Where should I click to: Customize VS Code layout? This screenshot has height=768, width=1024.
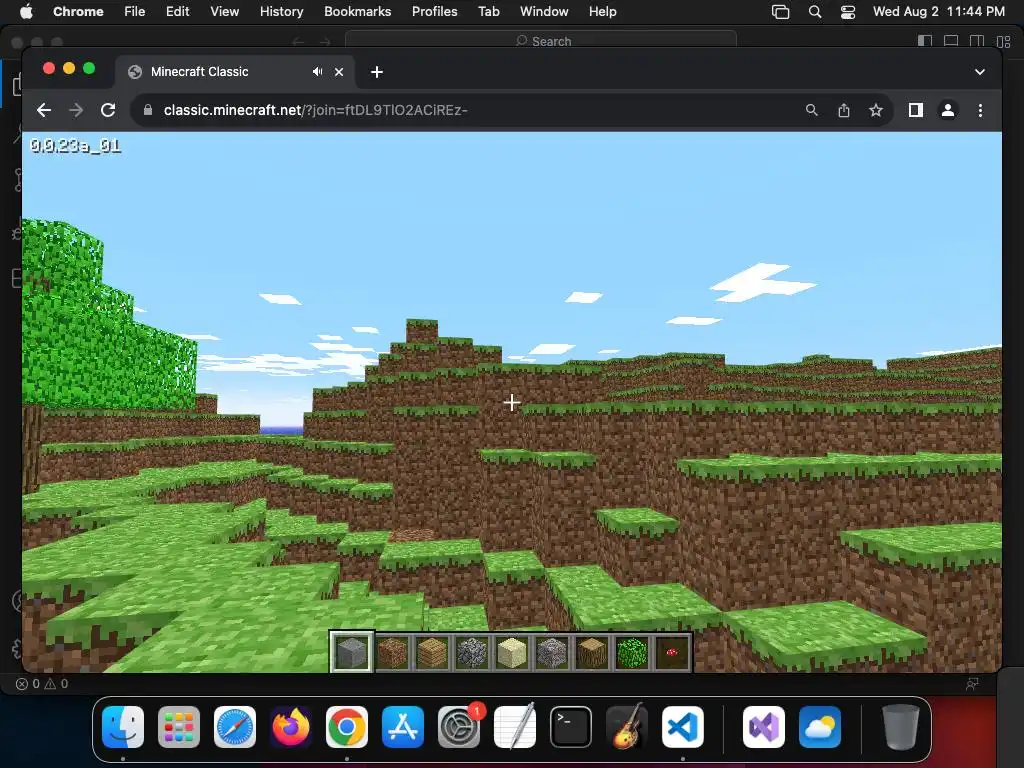coord(1004,41)
